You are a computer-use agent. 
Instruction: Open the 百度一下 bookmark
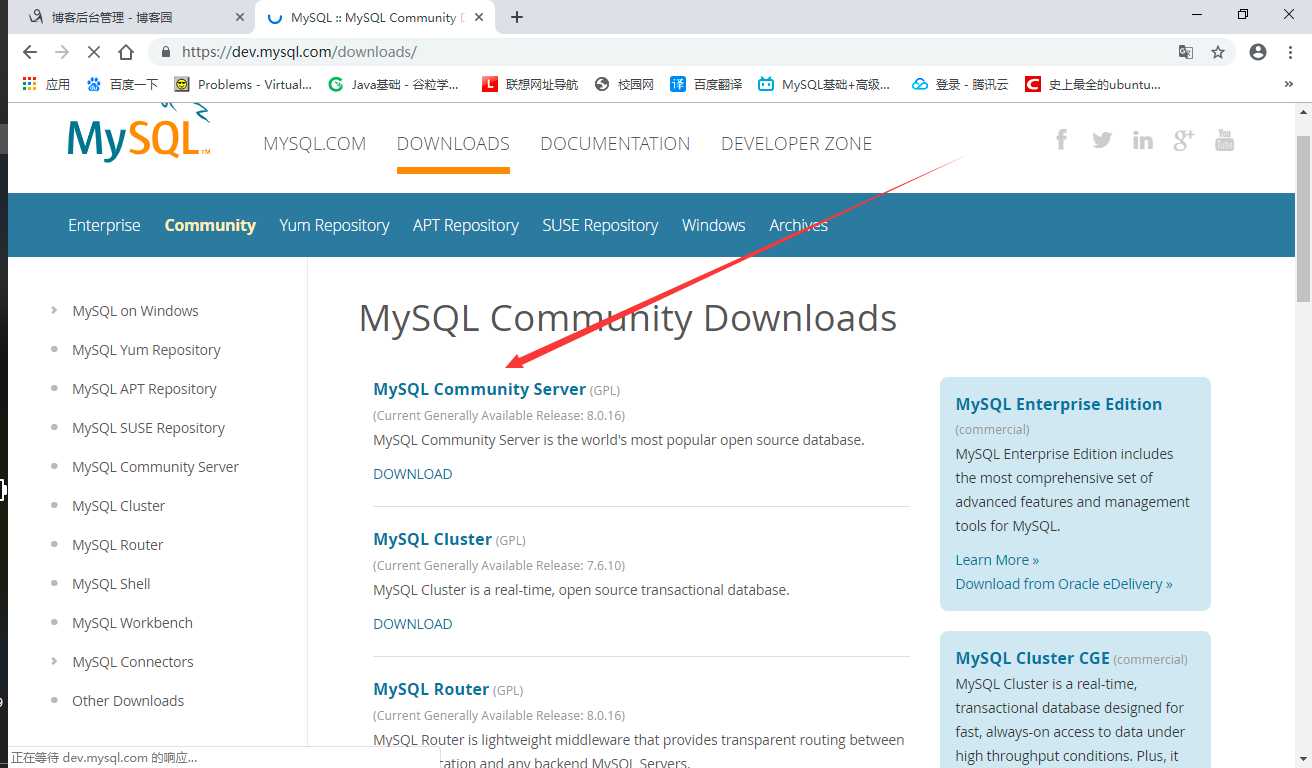(x=122, y=84)
